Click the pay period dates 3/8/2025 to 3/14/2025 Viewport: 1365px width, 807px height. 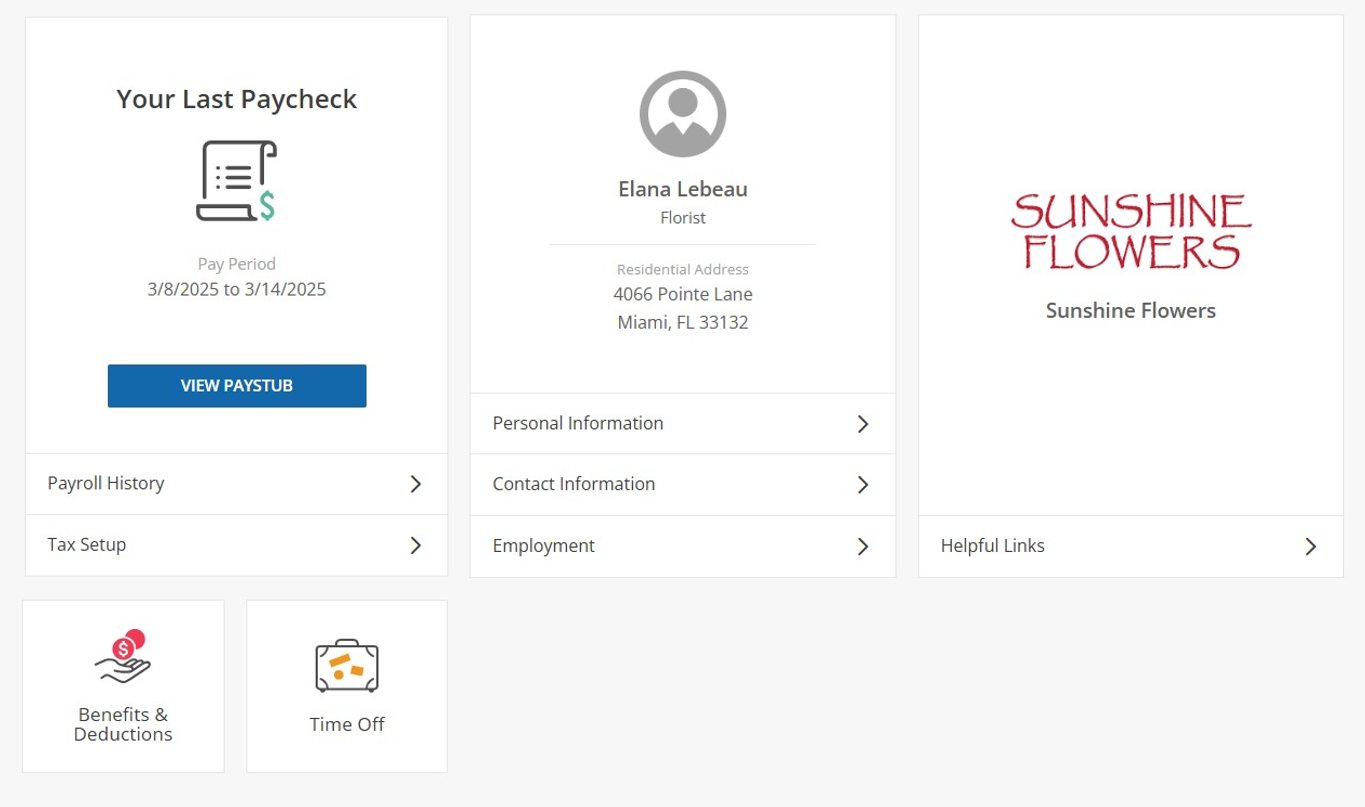point(237,290)
